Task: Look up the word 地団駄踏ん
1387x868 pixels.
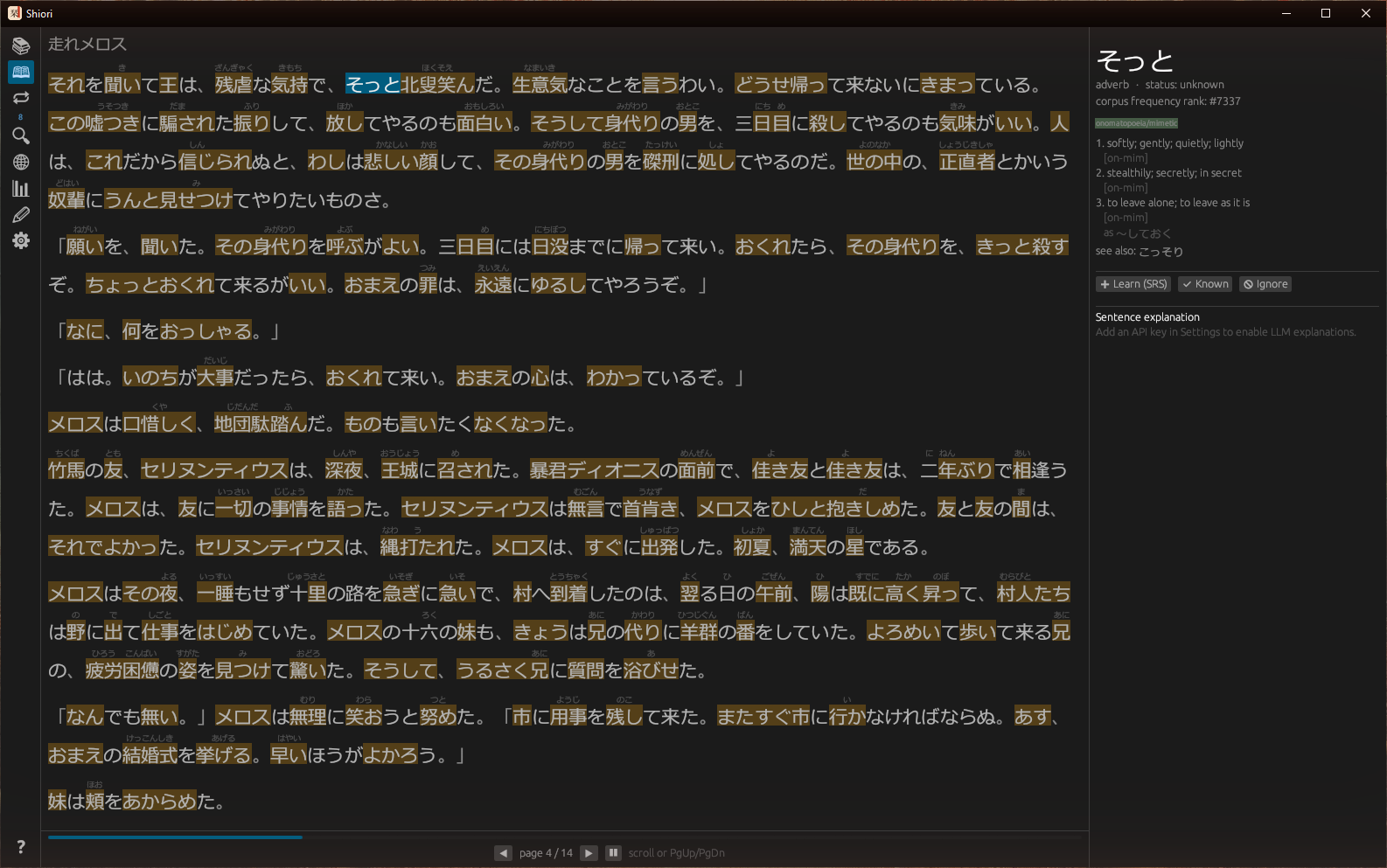Action: point(261,424)
